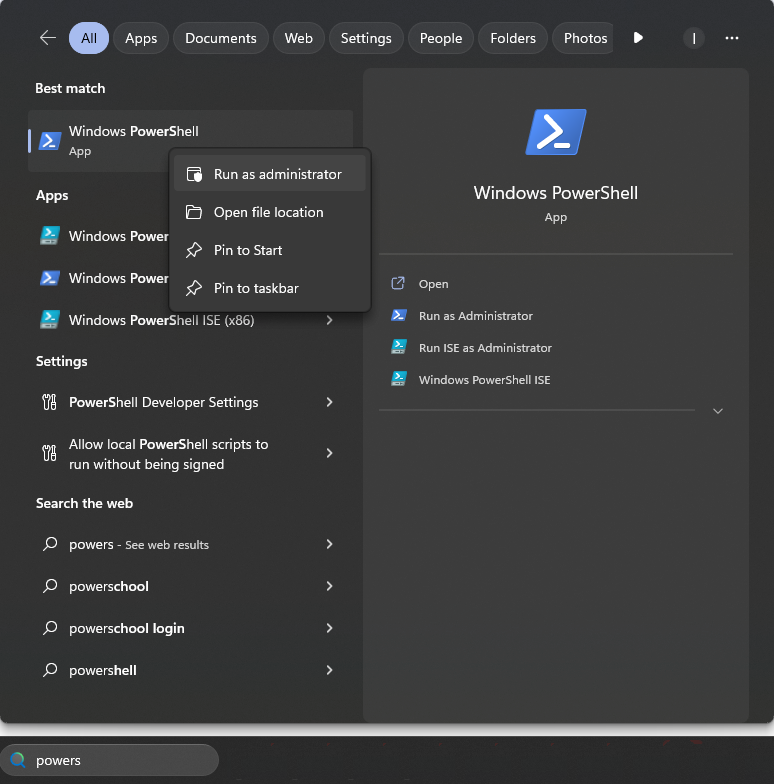Expand chevron for the powerschool suggestion
774x784 pixels.
click(x=329, y=586)
